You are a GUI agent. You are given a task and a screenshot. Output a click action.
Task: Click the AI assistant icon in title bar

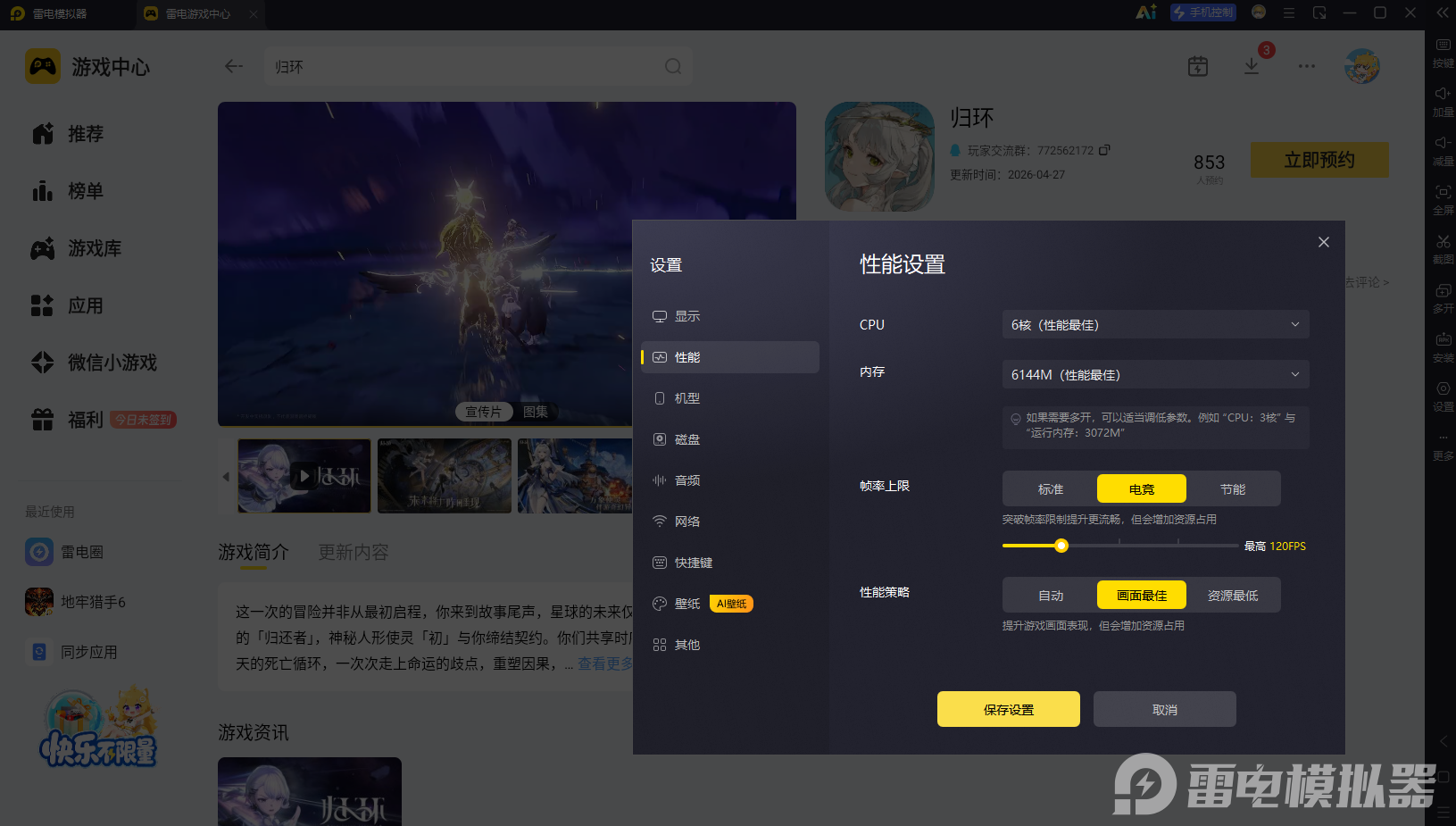click(x=1146, y=13)
